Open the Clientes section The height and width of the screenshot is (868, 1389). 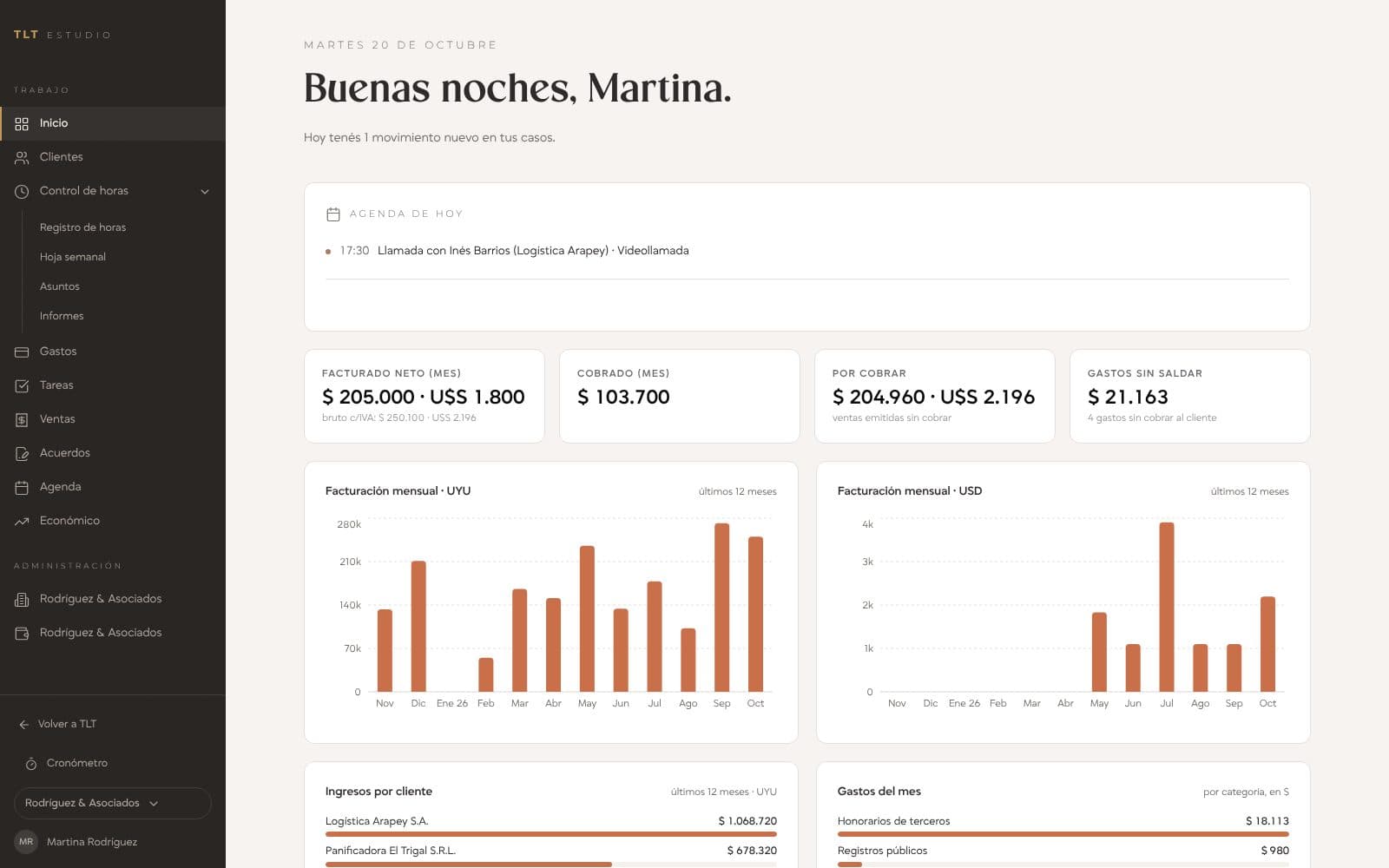pos(113,157)
